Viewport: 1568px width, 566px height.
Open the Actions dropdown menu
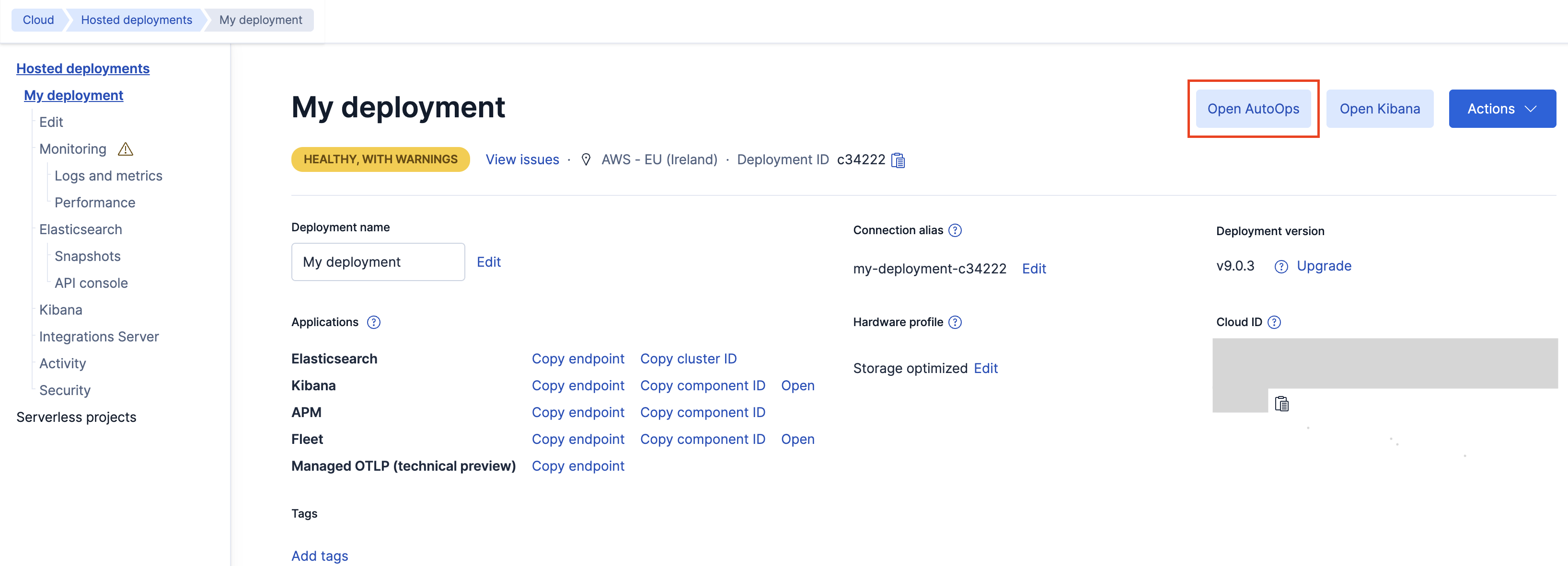[x=1502, y=108]
